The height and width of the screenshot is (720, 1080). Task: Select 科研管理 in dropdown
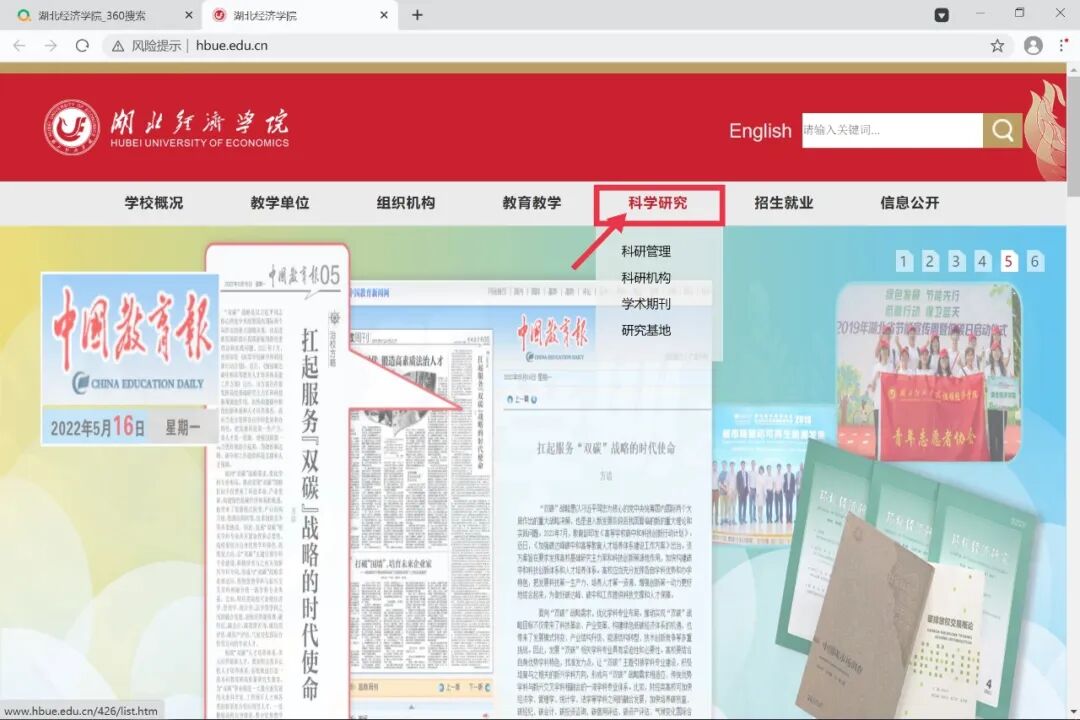tap(646, 251)
